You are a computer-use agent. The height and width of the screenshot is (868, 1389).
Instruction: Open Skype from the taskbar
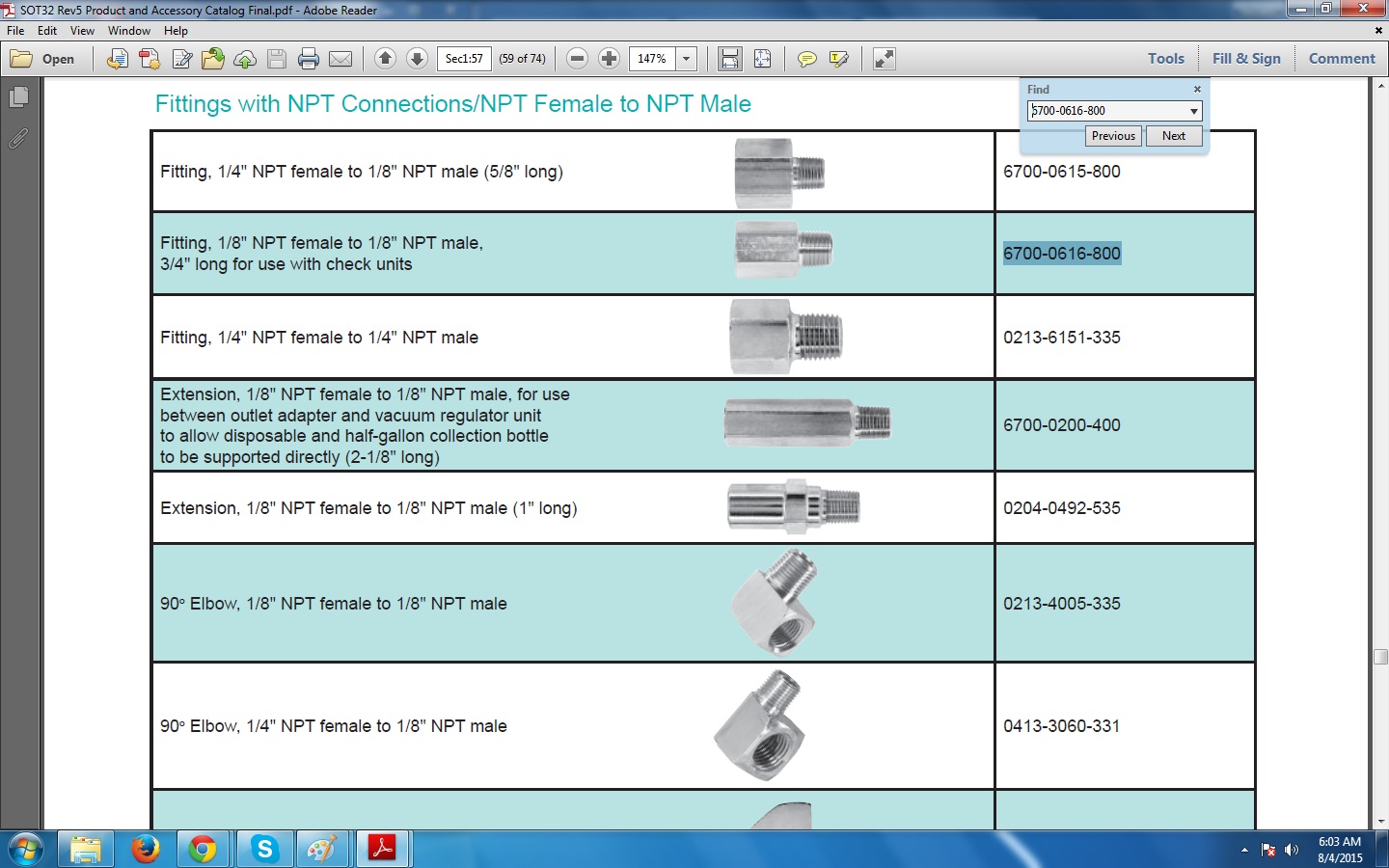[x=263, y=850]
